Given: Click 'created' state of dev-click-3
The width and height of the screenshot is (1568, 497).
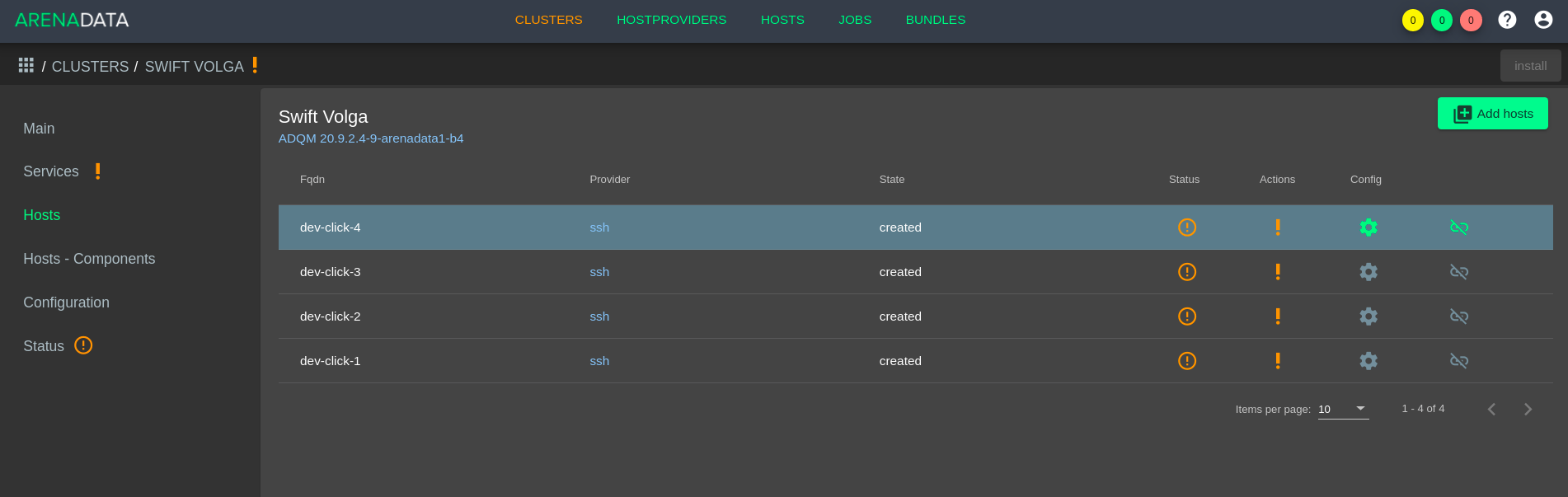Looking at the screenshot, I should tap(900, 272).
